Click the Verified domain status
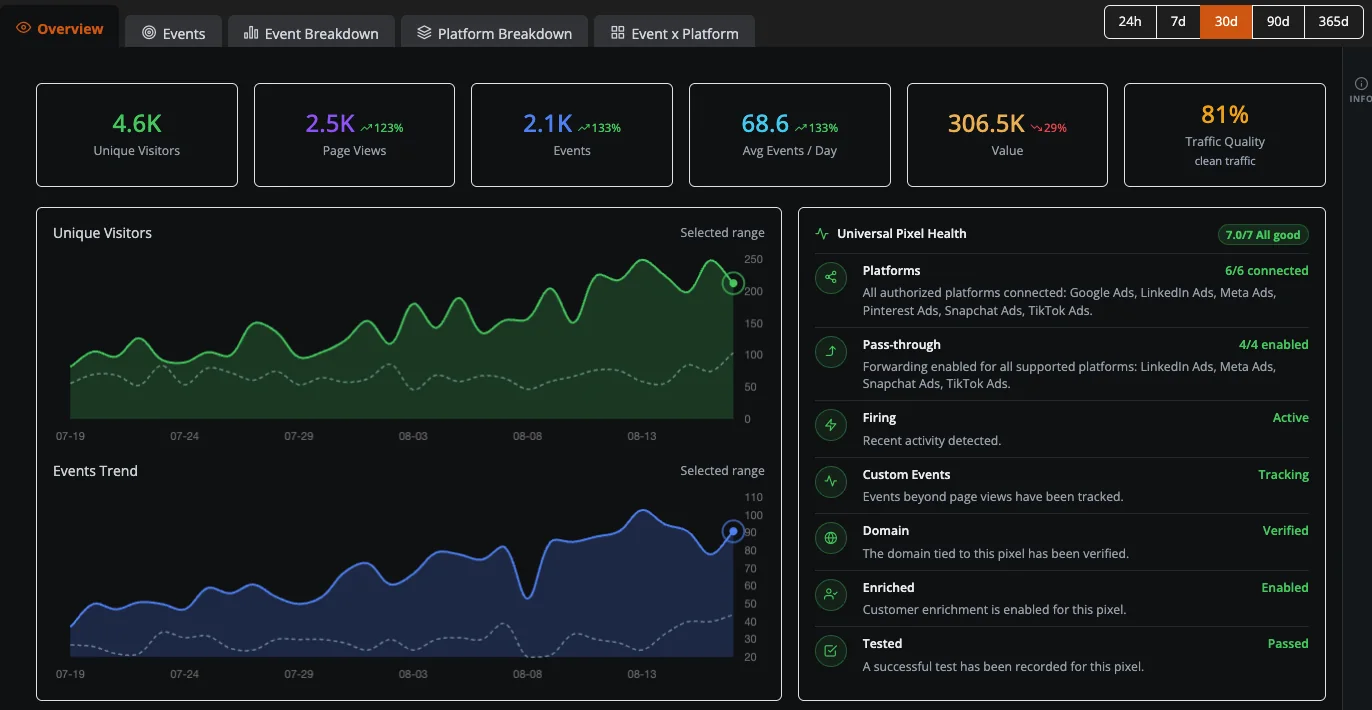Image resolution: width=1372 pixels, height=710 pixels. 1285,531
